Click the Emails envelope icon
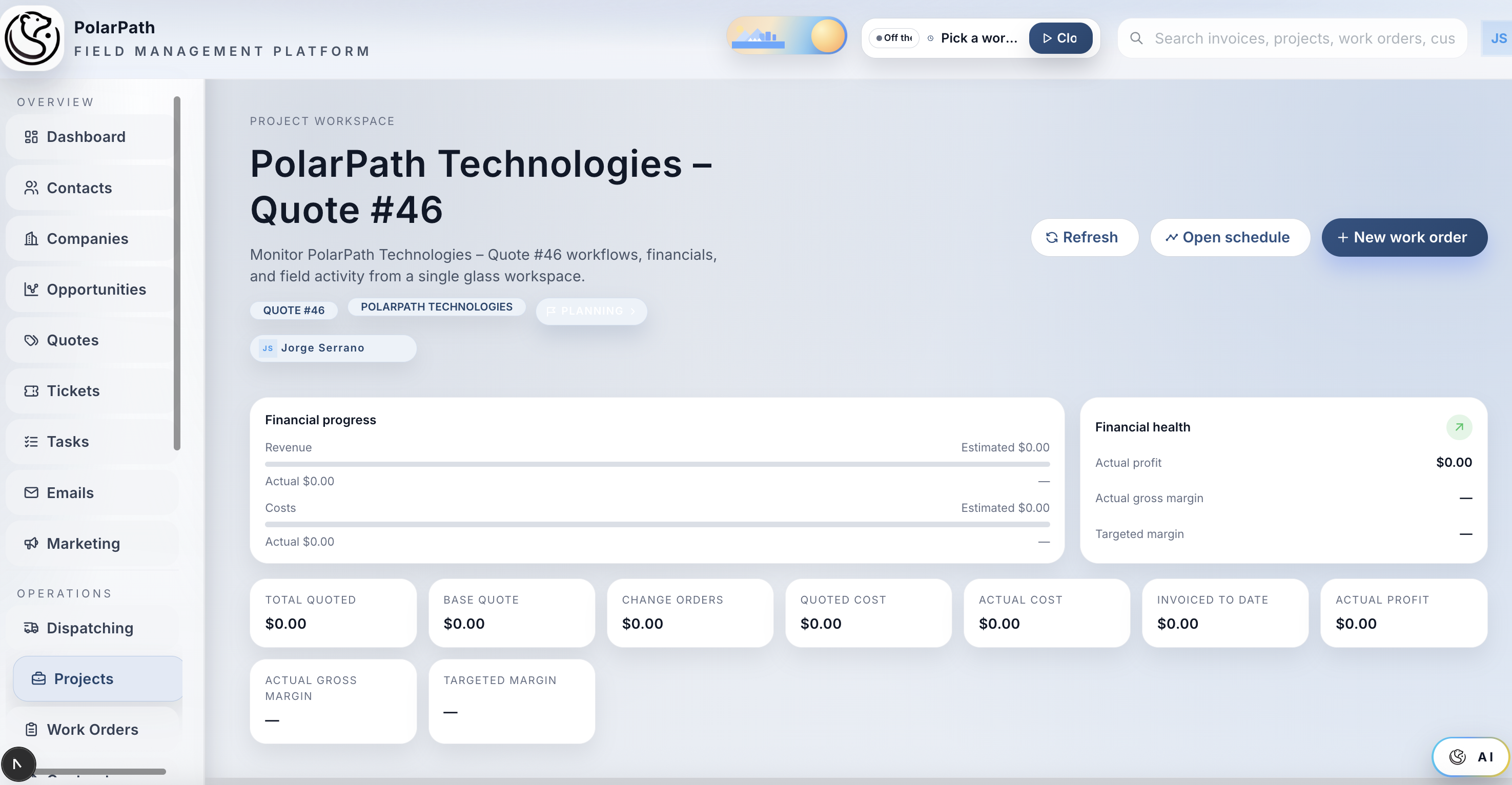The height and width of the screenshot is (785, 1512). click(32, 492)
